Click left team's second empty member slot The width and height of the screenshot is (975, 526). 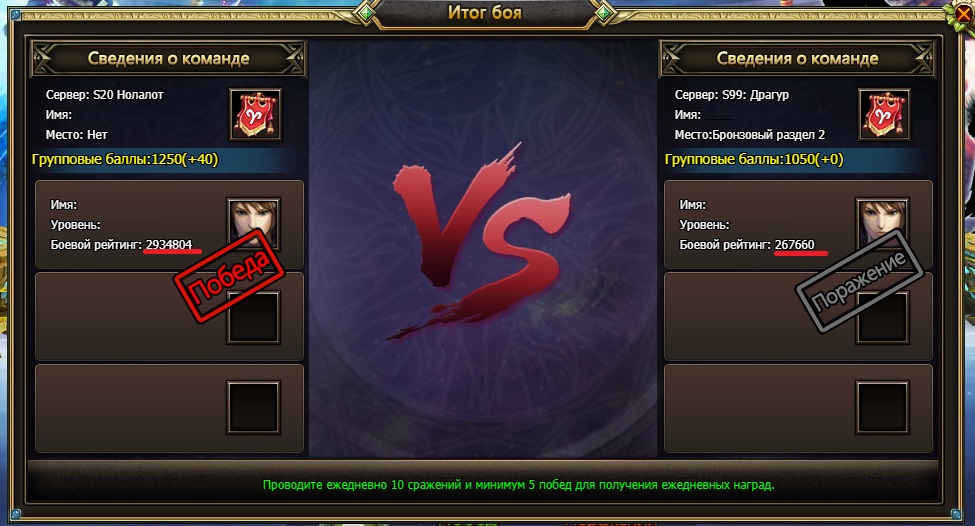point(253,318)
